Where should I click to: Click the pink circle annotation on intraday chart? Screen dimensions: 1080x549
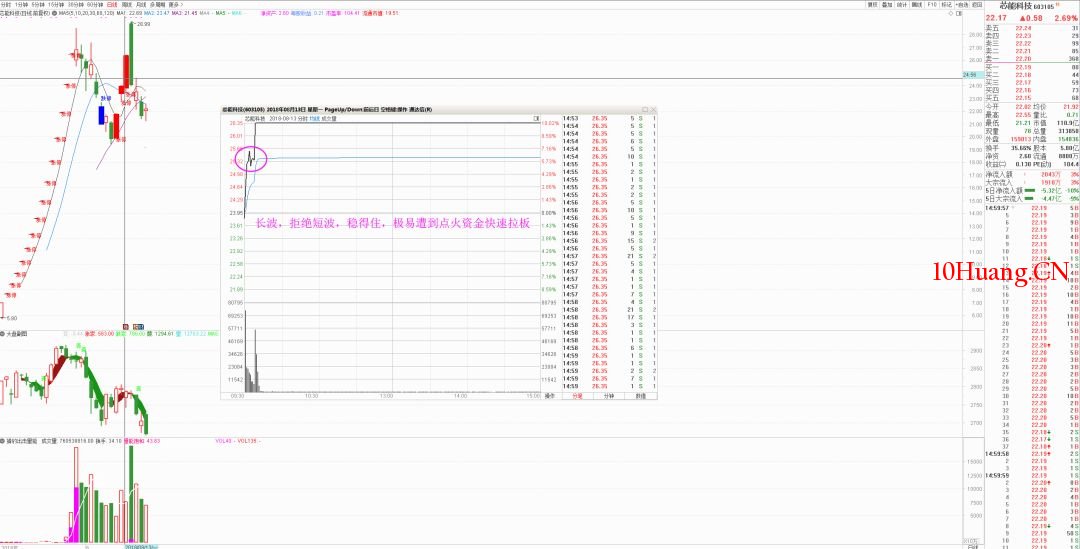[248, 157]
